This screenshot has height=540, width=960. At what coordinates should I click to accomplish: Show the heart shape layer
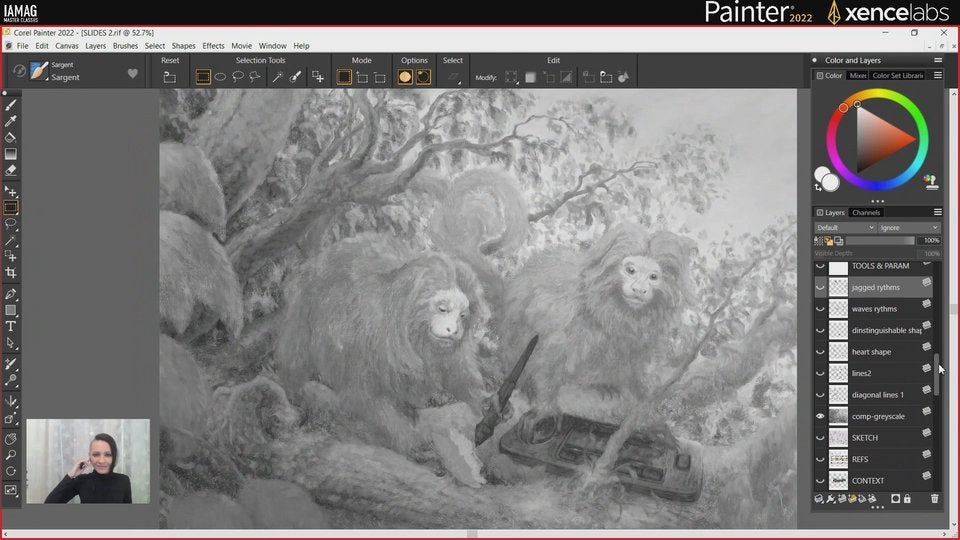(x=820, y=352)
